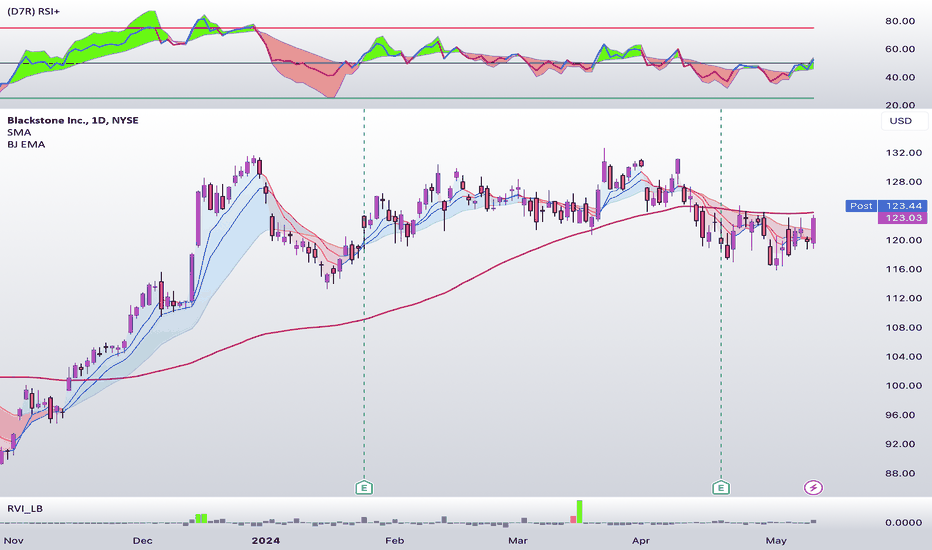Click the 132.00 price axis label

[903, 153]
